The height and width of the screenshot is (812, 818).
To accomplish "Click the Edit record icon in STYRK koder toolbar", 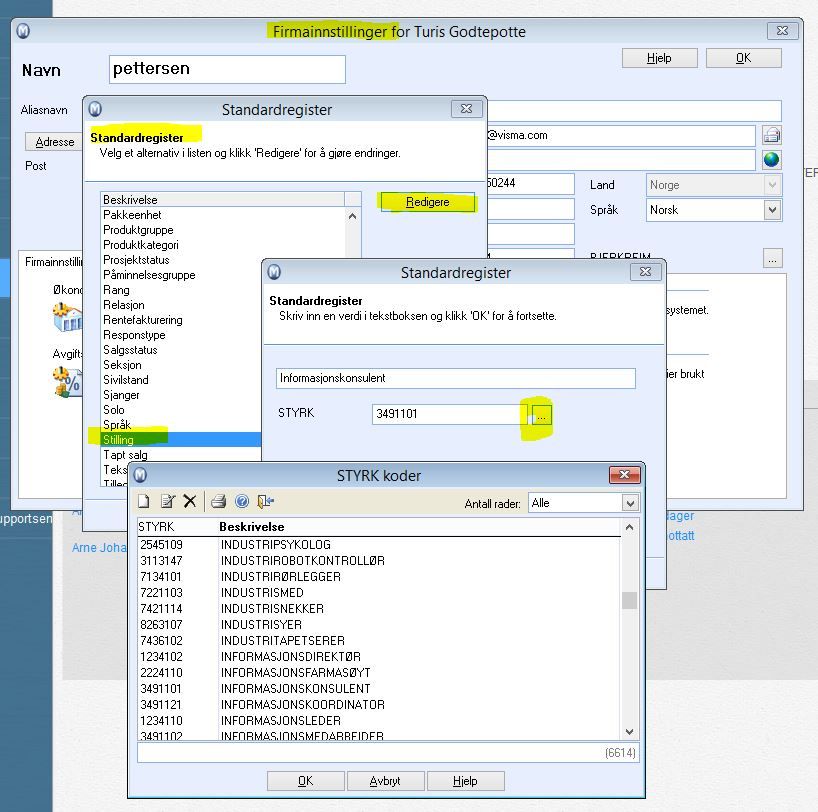I will click(167, 501).
